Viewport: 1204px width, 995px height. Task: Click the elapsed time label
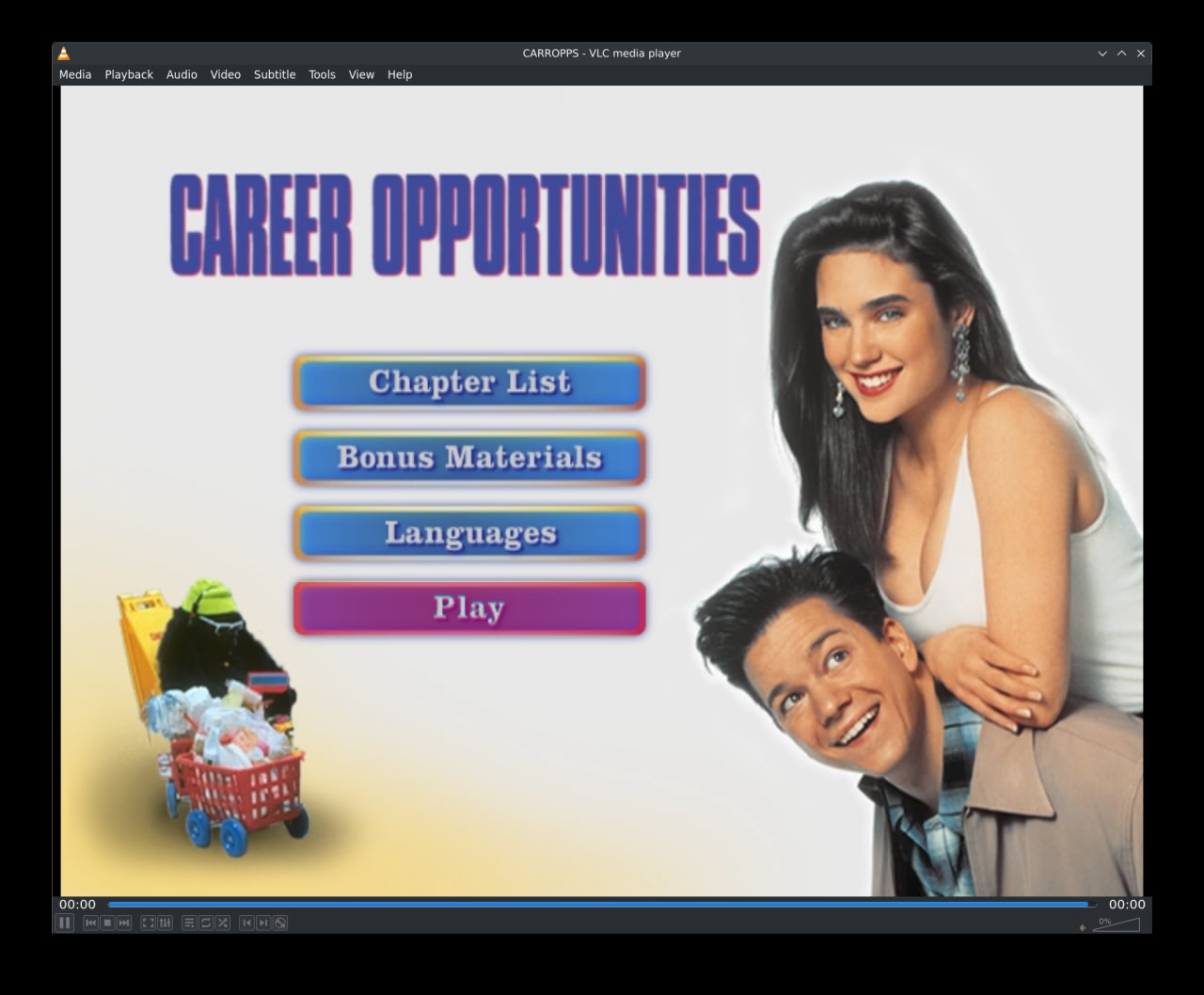[77, 905]
